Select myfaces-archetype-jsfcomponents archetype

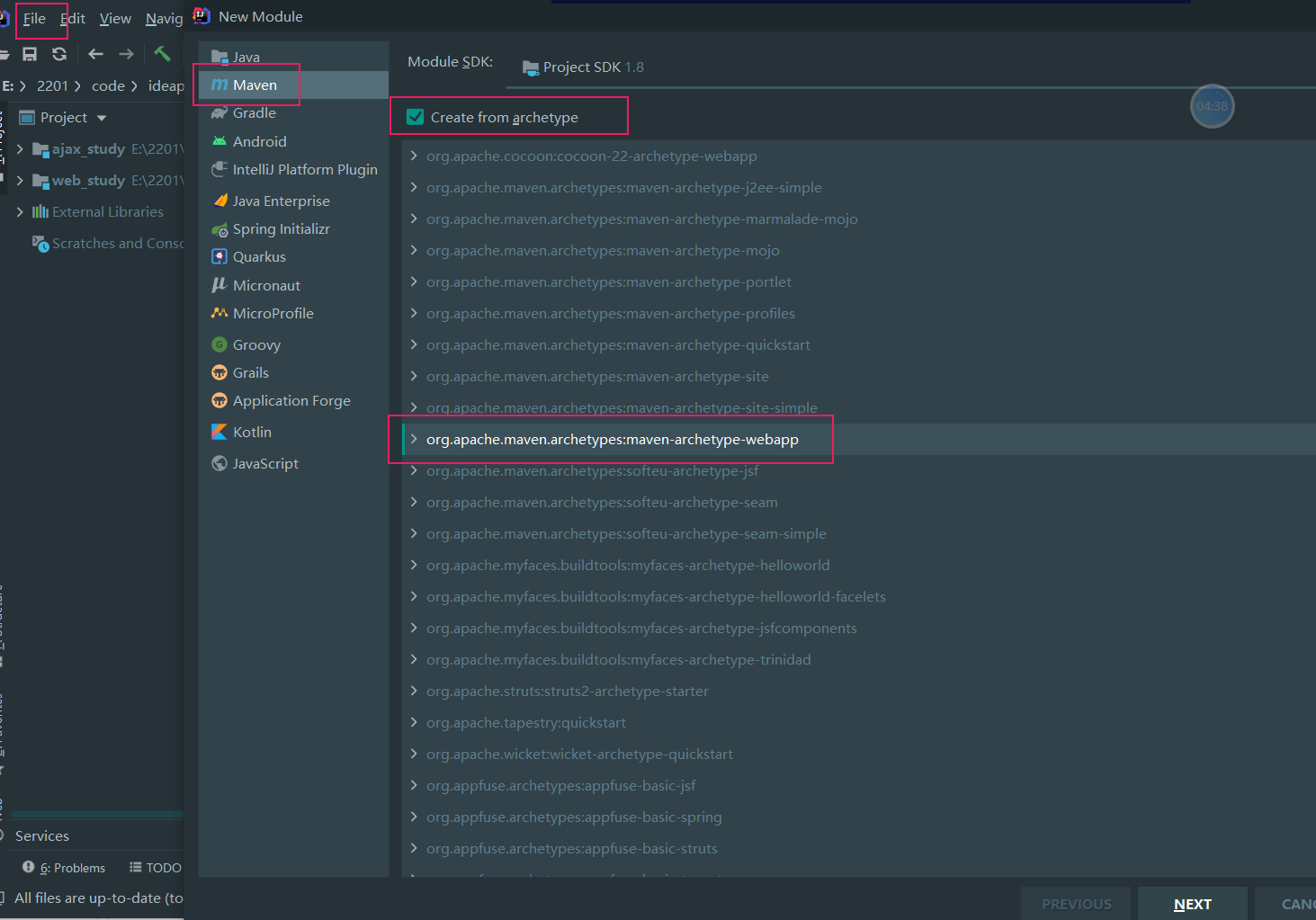(641, 628)
